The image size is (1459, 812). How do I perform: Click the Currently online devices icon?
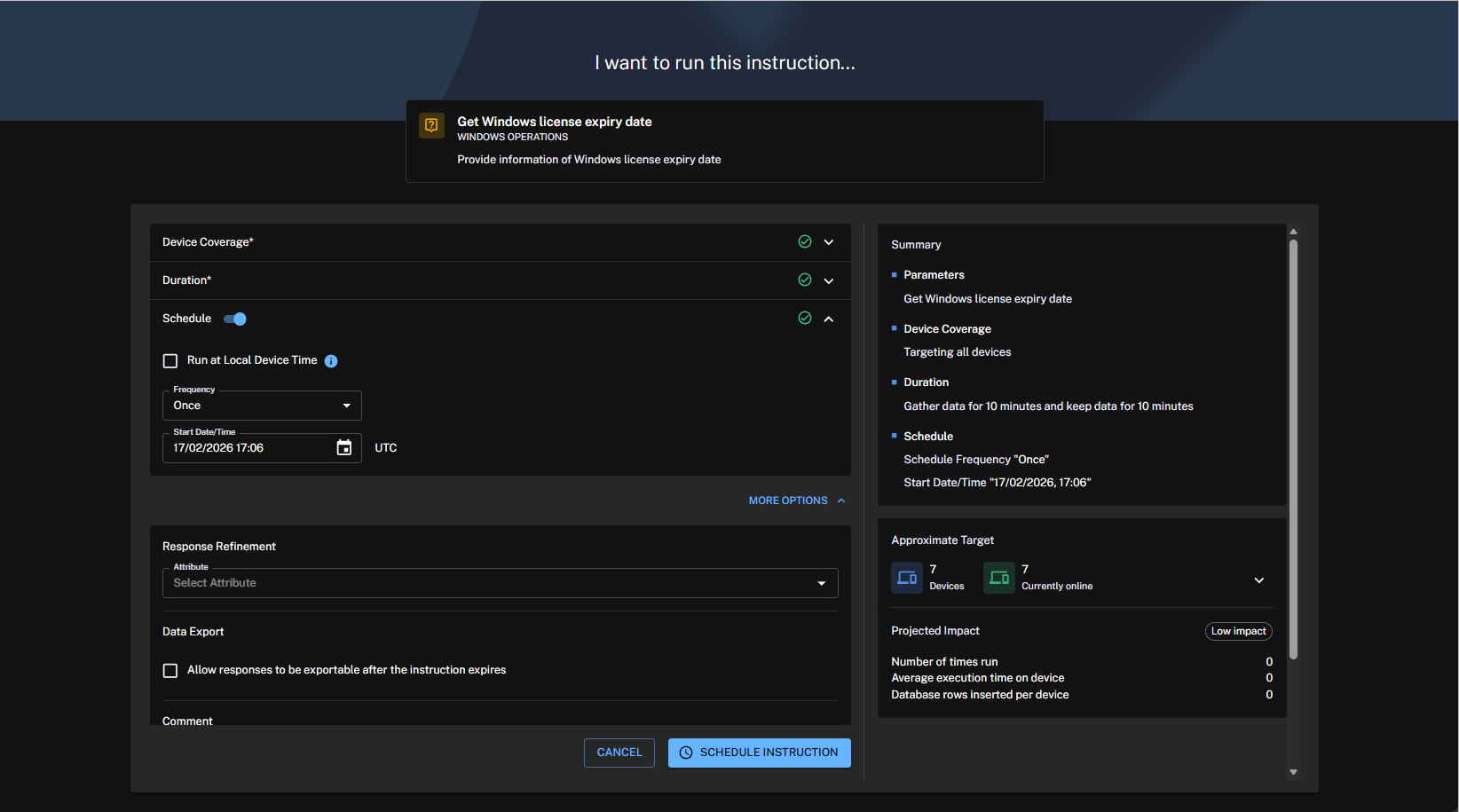coord(998,578)
